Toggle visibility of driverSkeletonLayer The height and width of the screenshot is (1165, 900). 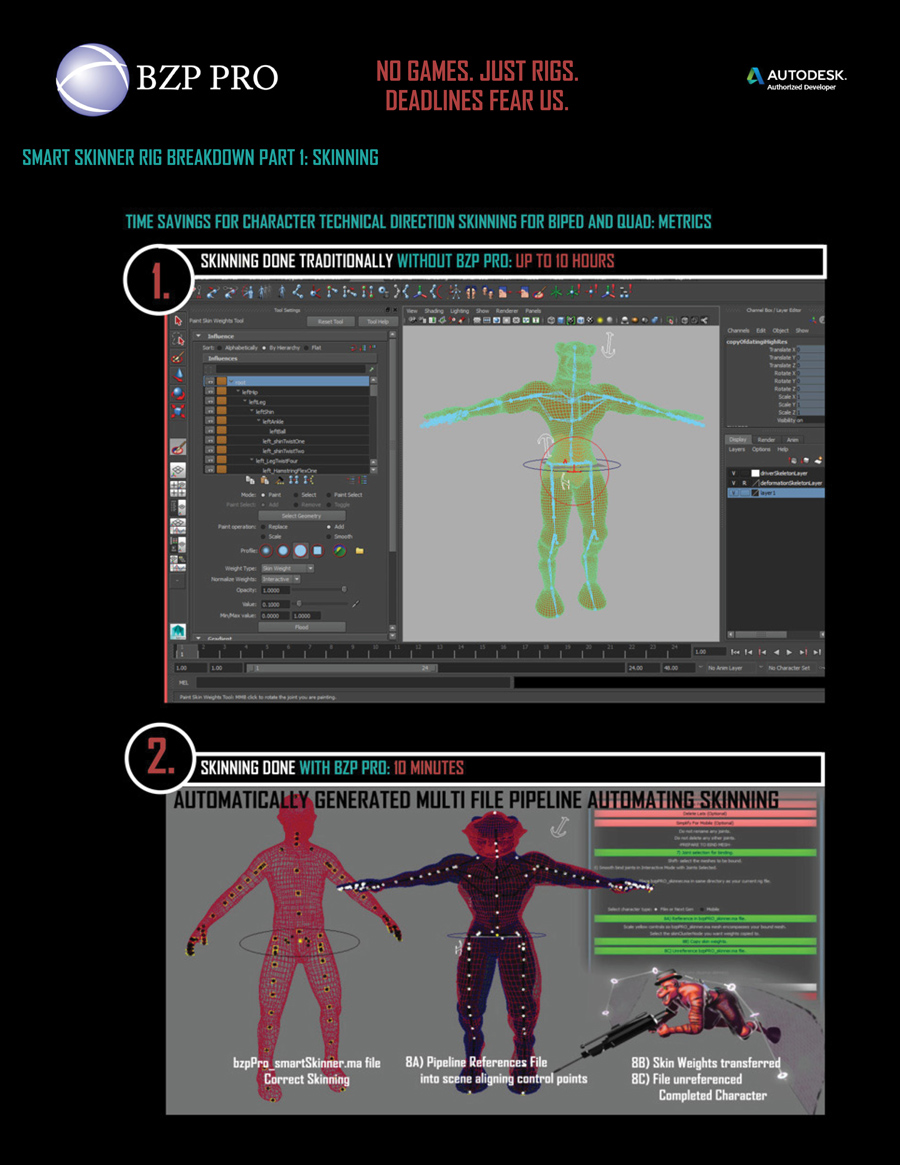point(734,473)
